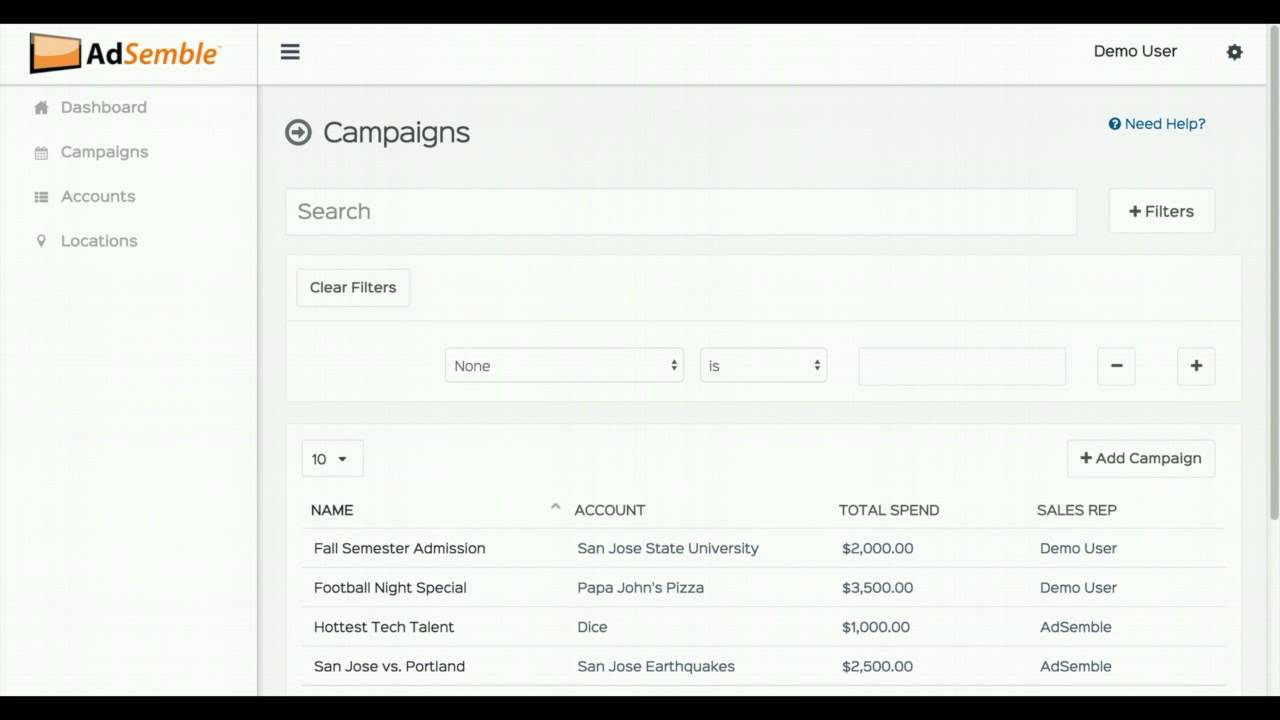The image size is (1280, 720).
Task: Click the Filters button
Action: tap(1161, 211)
